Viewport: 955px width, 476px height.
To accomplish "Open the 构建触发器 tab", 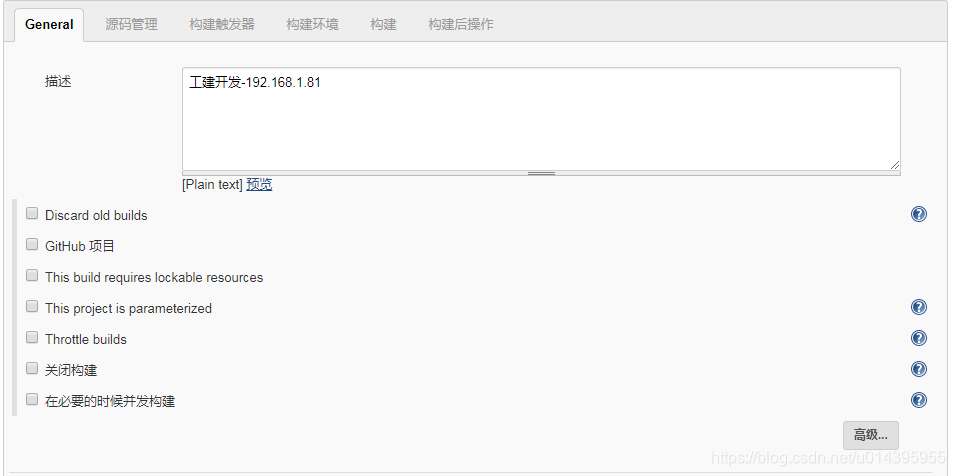I will coord(222,24).
